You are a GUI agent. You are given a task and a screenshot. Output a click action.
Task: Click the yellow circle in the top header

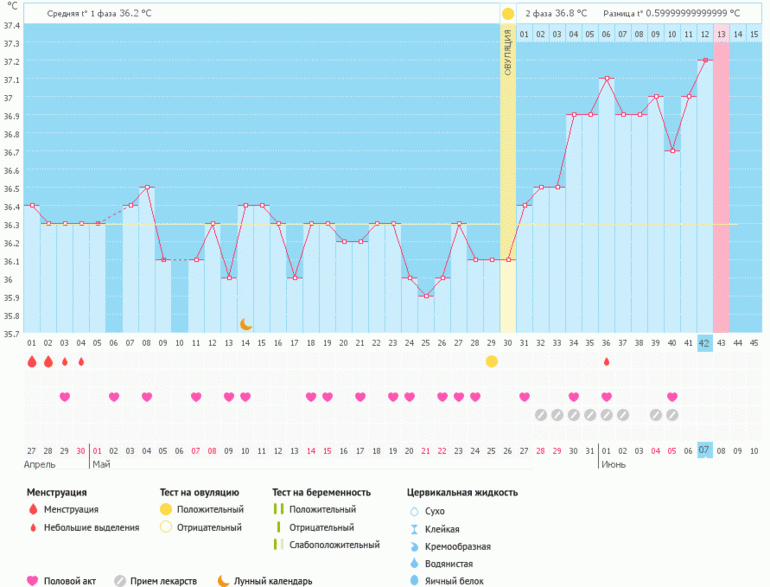[x=508, y=13]
